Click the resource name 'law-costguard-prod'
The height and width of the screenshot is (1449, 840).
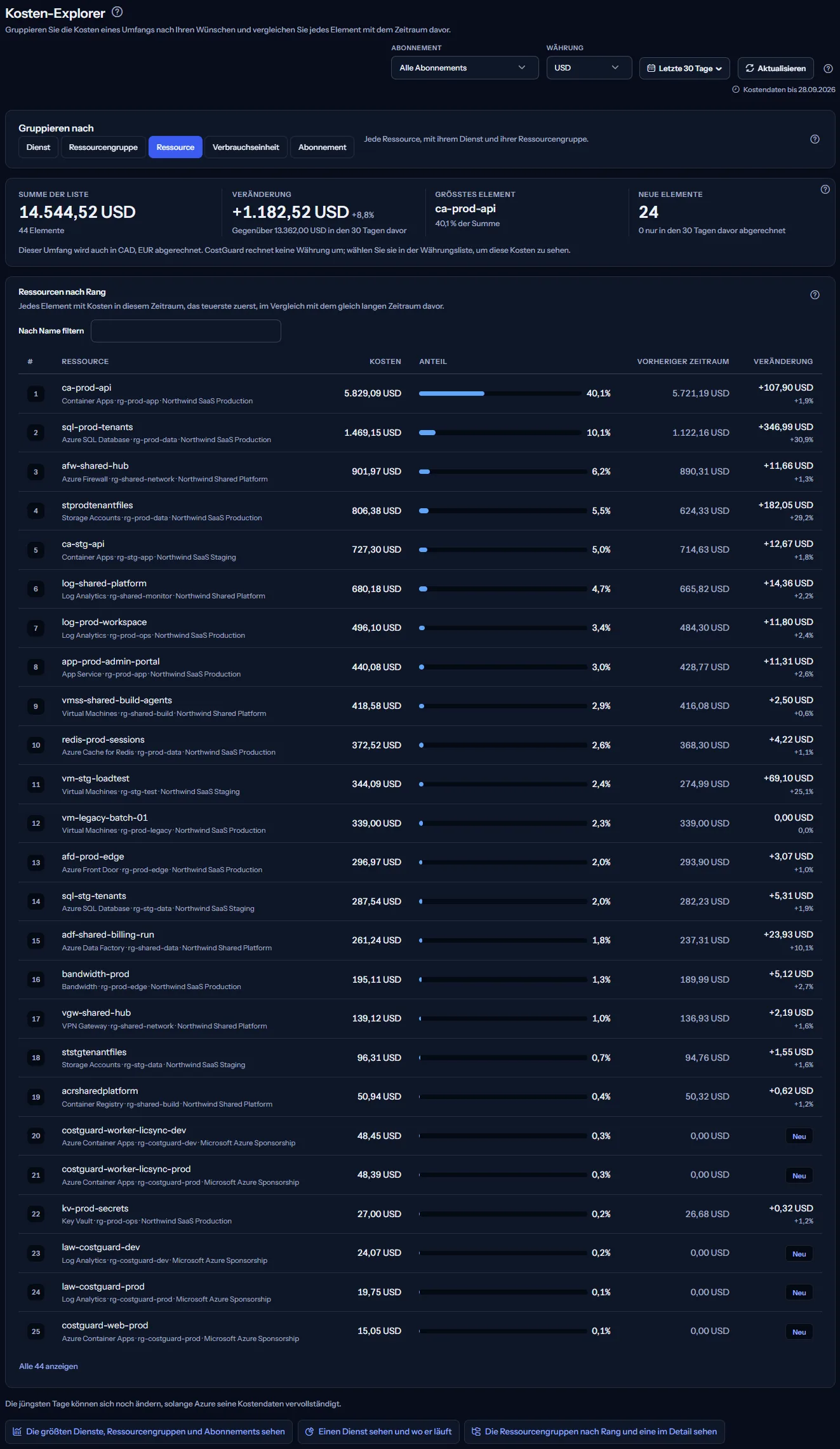[x=103, y=1286]
